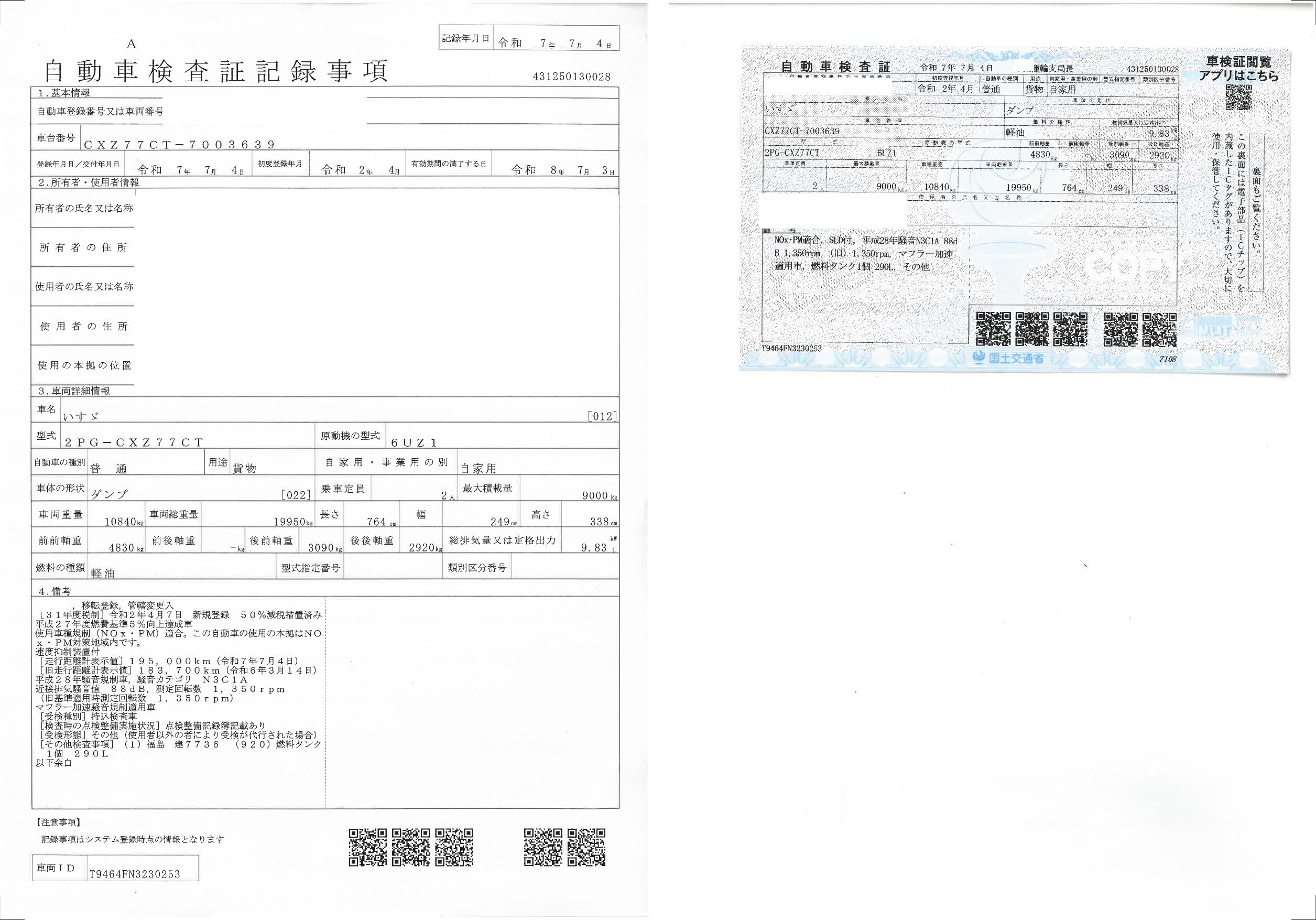
Task: Click the 原動機の型式 label on the record sheet
Action: pos(350,436)
